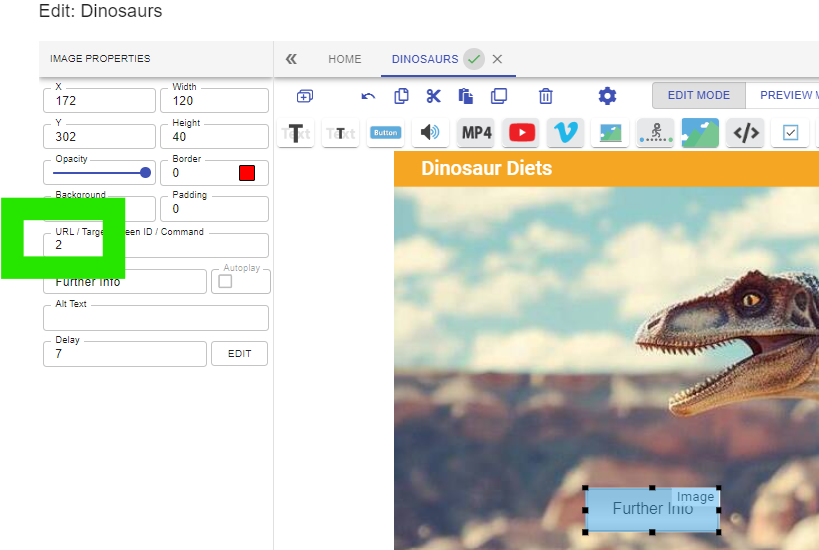Click the Dinosaur Diets heading on canvas

pos(486,168)
